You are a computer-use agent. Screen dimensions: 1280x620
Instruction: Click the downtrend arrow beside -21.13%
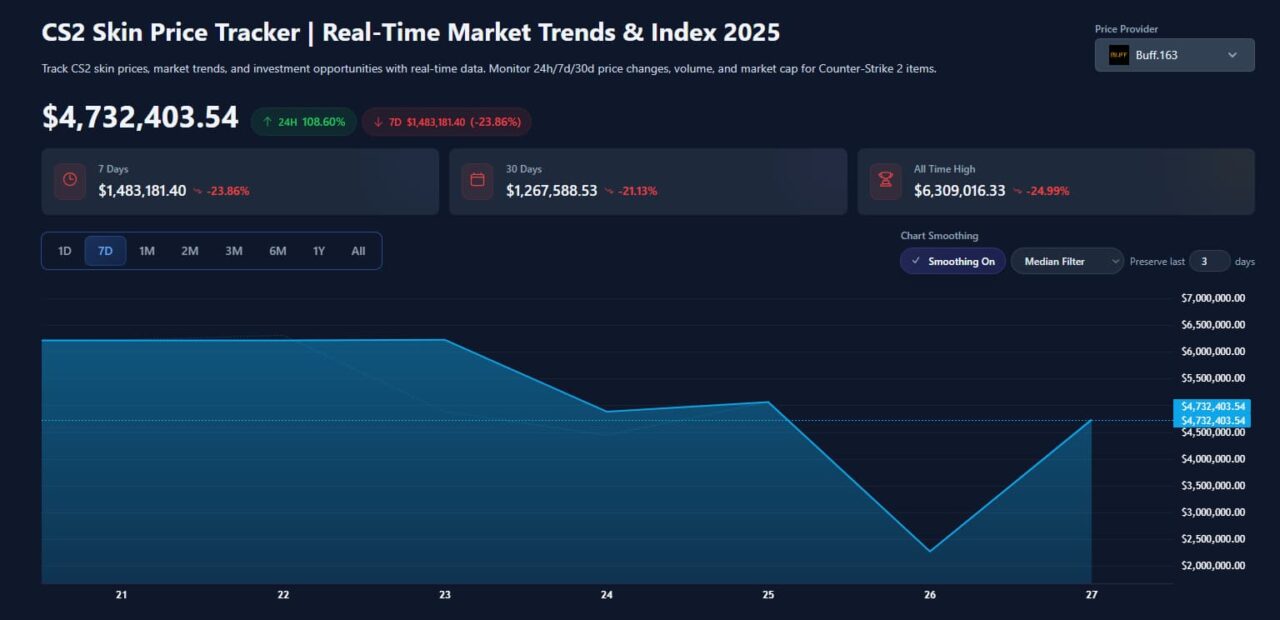(x=609, y=191)
